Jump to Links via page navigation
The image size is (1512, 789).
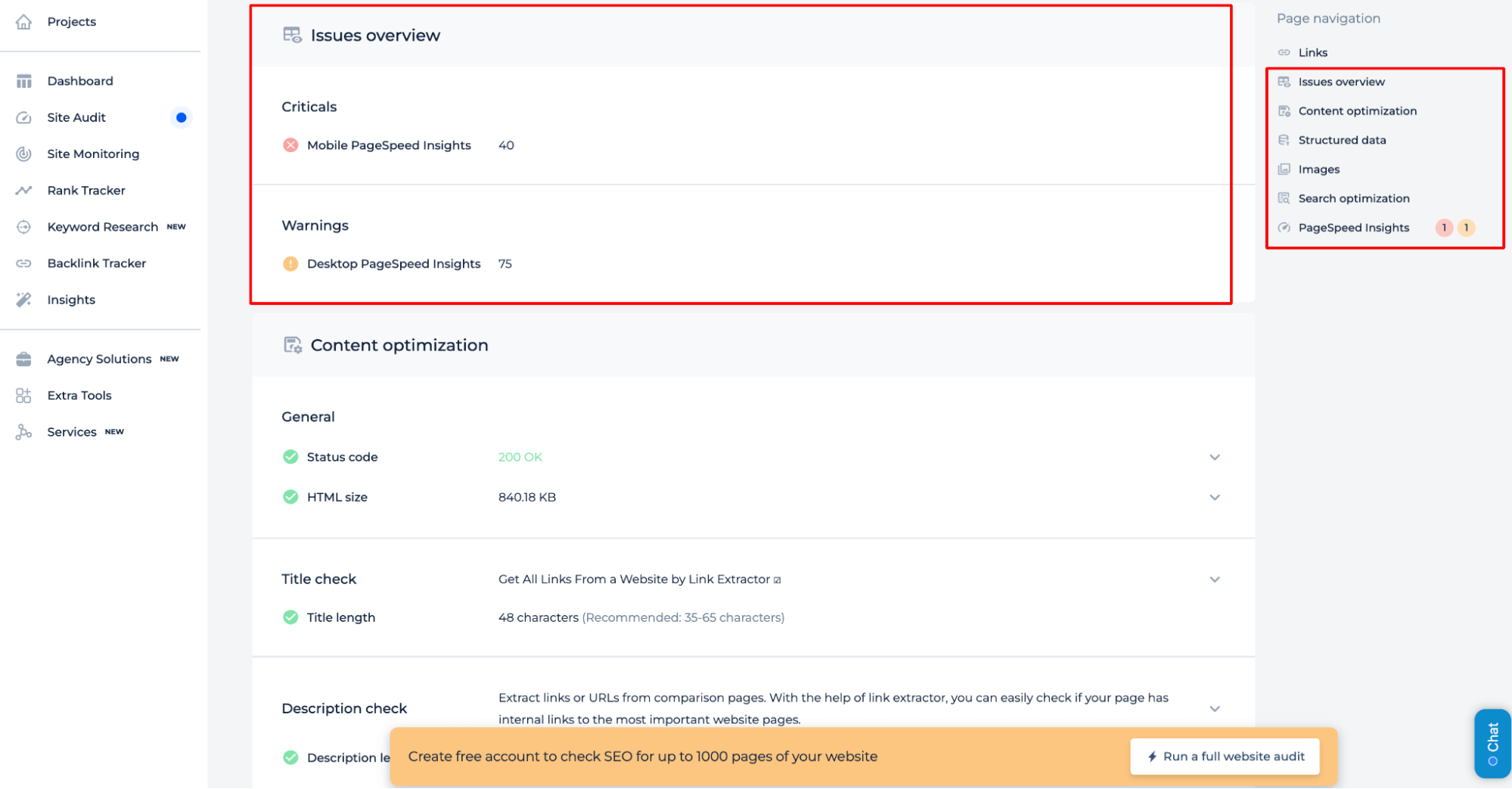[x=1313, y=53]
